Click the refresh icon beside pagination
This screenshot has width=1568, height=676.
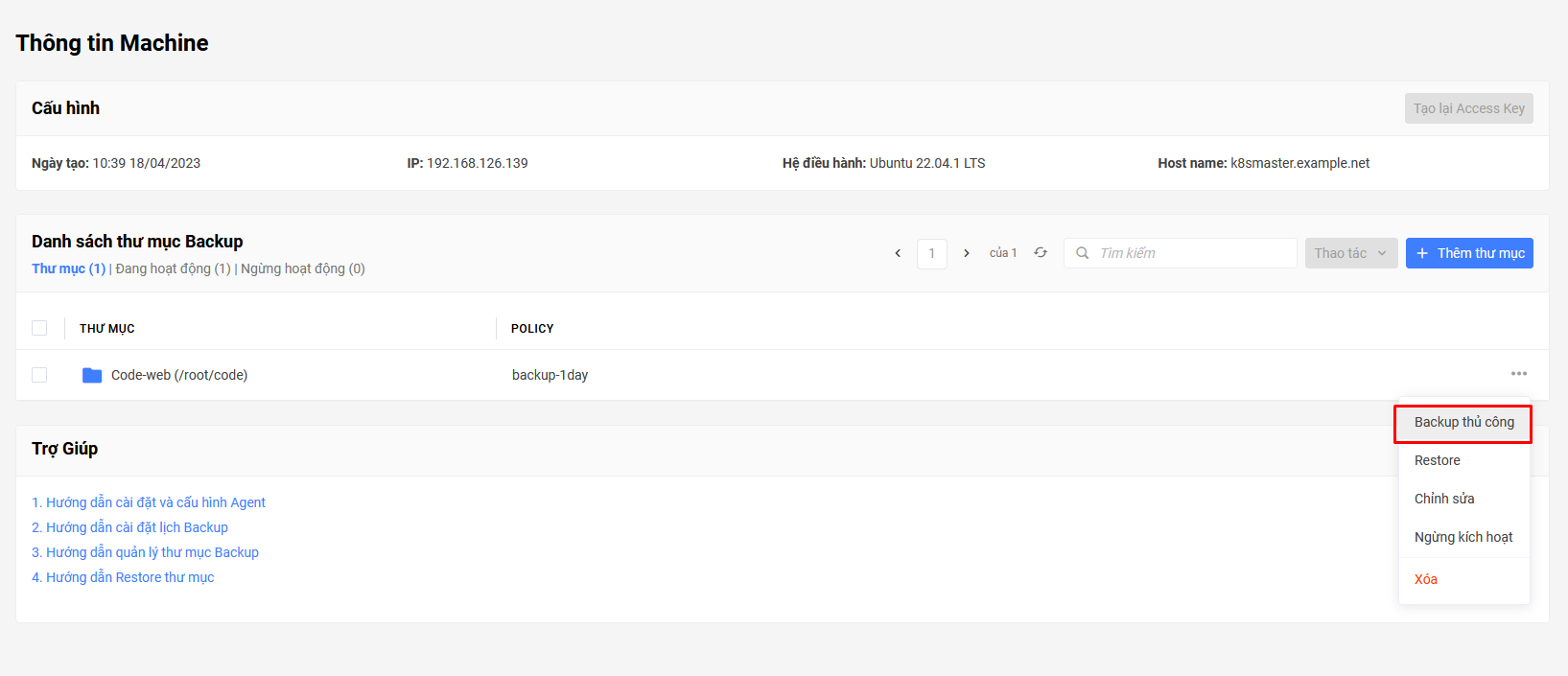(x=1041, y=253)
